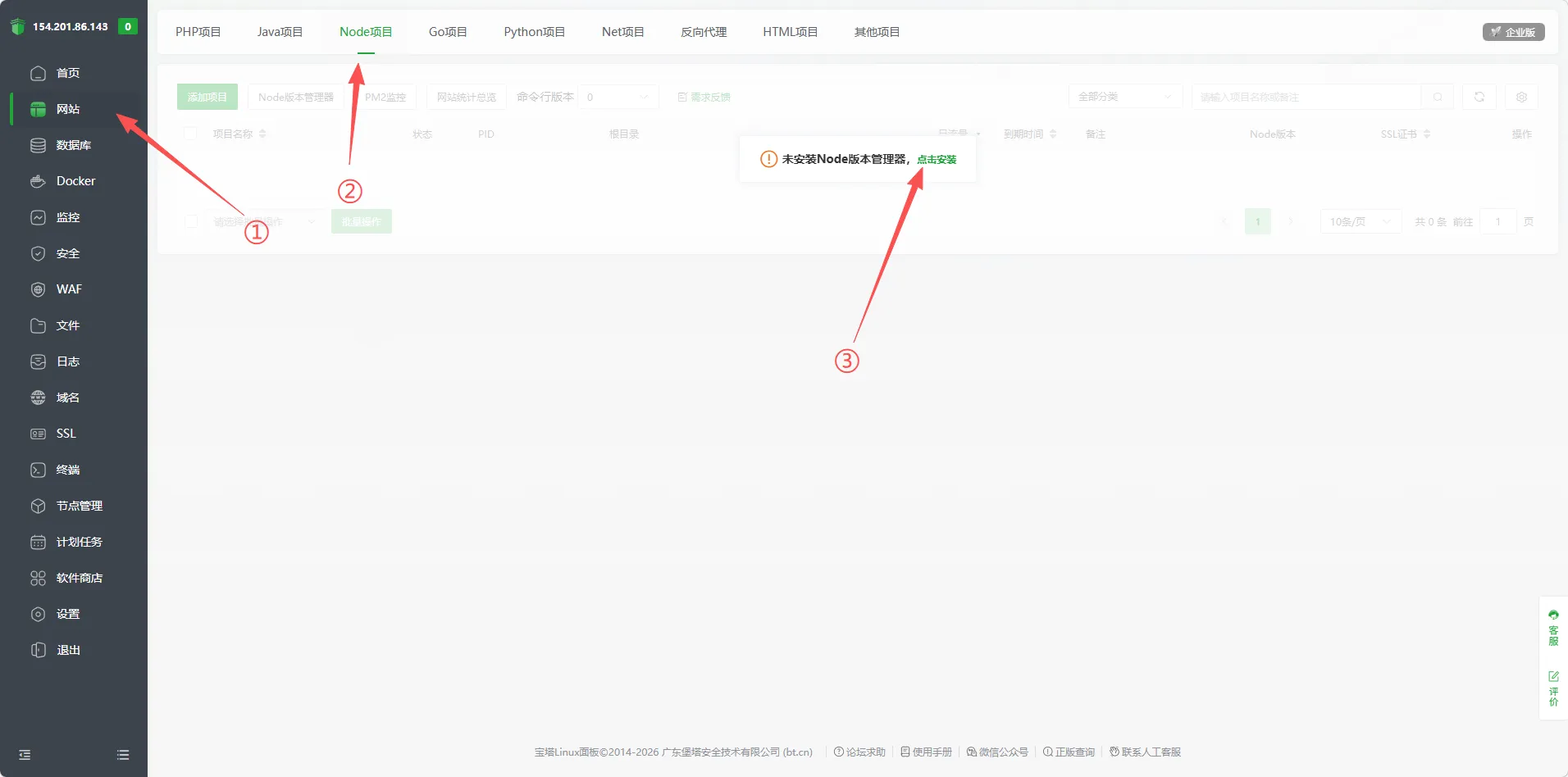Click the 点击安装 install link
Viewport: 1568px width, 777px height.
pyautogui.click(x=937, y=159)
